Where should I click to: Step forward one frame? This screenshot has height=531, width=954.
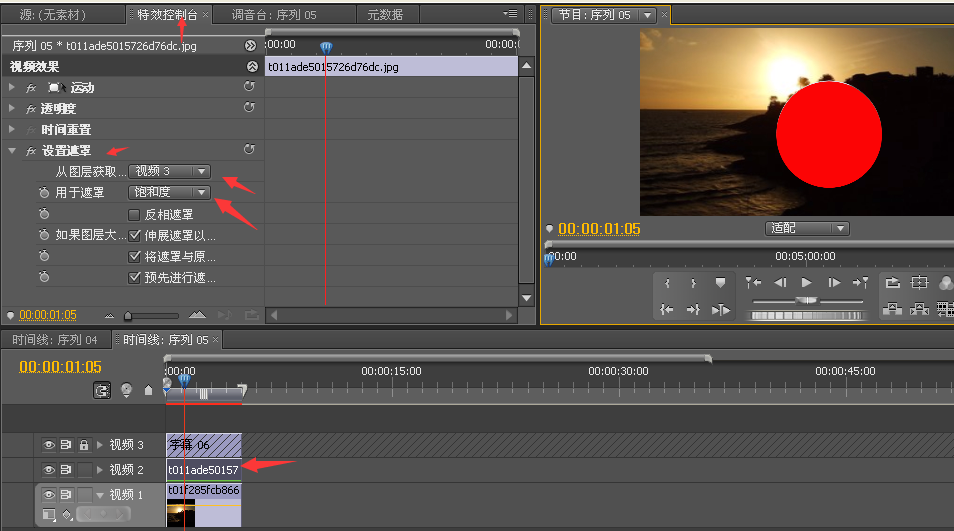[834, 282]
